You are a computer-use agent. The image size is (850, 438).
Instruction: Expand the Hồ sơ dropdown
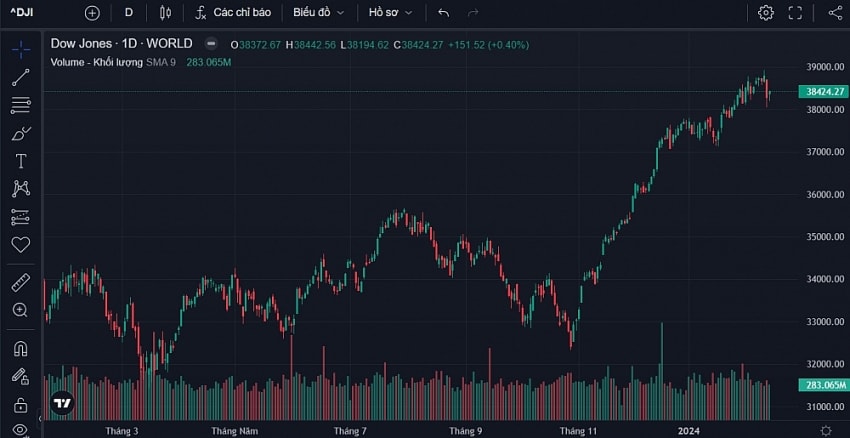(x=390, y=12)
